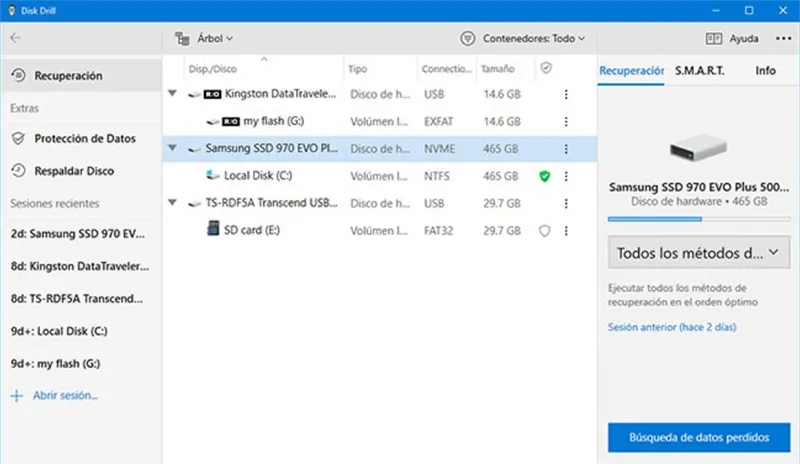Click the SD card icon in the E: row
Image resolution: width=800 pixels, height=464 pixels.
213,228
